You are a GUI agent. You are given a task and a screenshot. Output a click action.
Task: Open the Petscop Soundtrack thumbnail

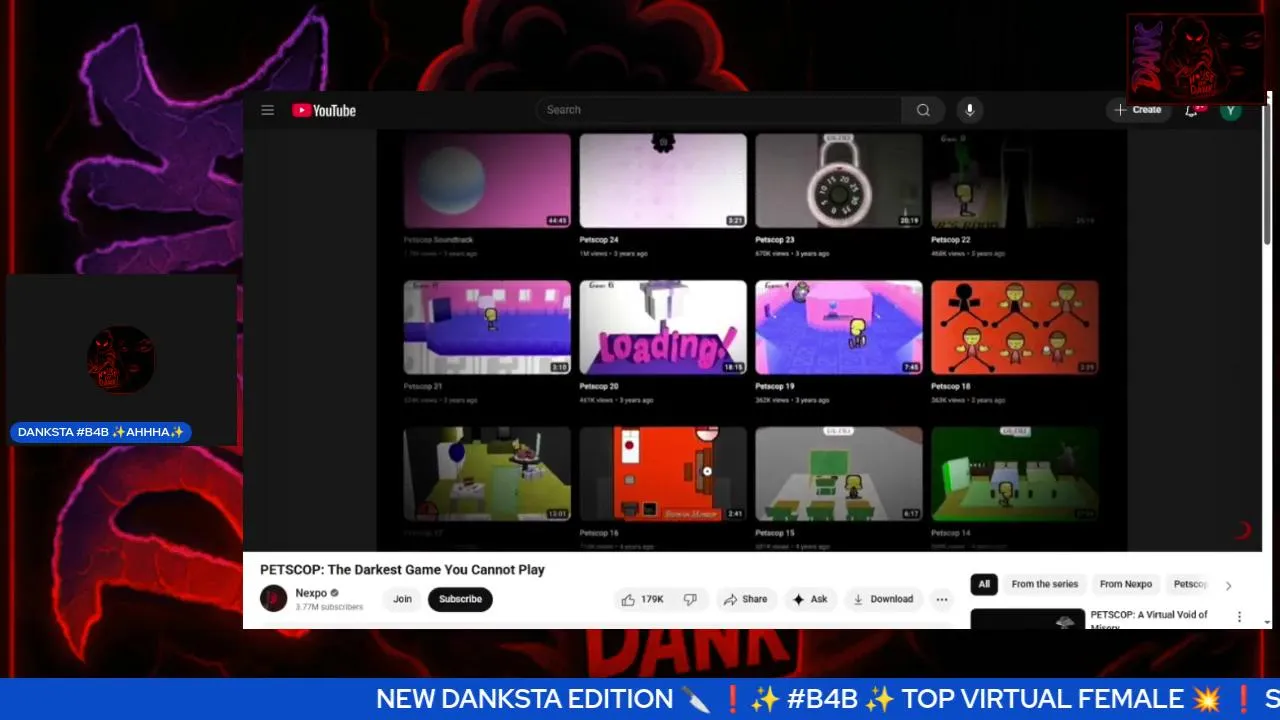(x=487, y=181)
